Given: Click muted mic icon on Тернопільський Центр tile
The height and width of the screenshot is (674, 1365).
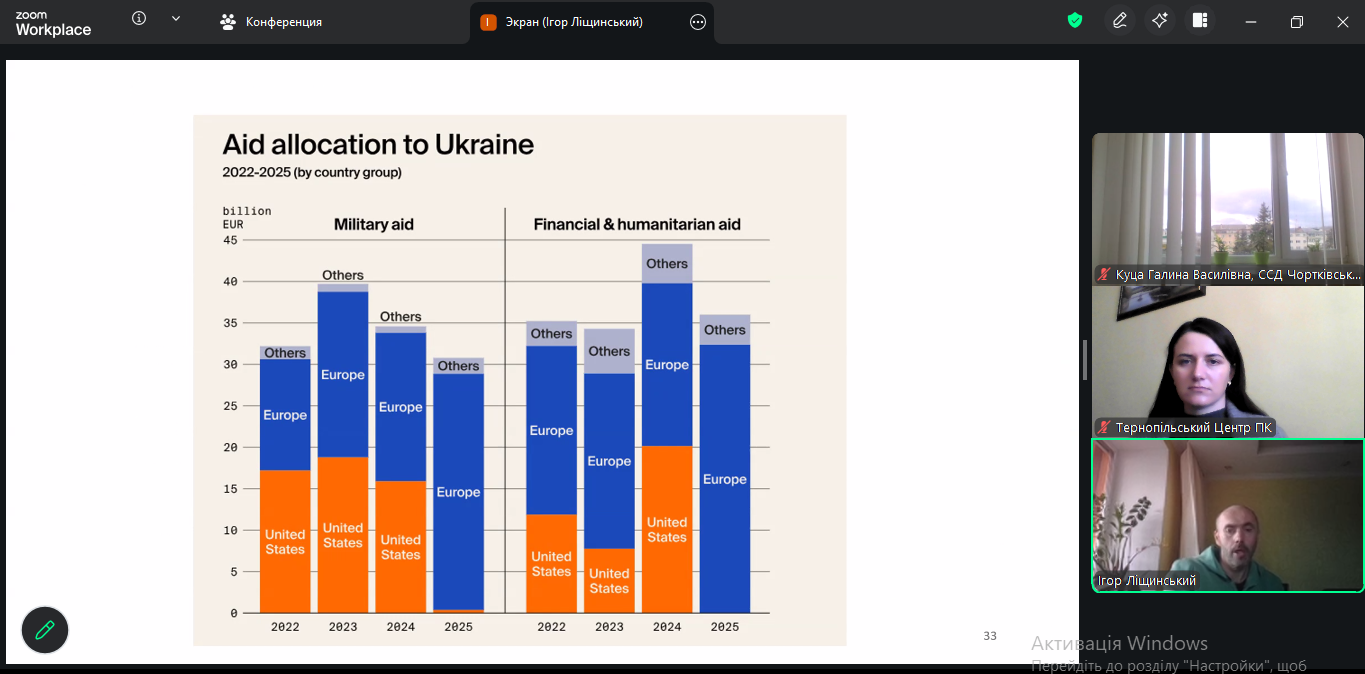Looking at the screenshot, I should 1104,428.
